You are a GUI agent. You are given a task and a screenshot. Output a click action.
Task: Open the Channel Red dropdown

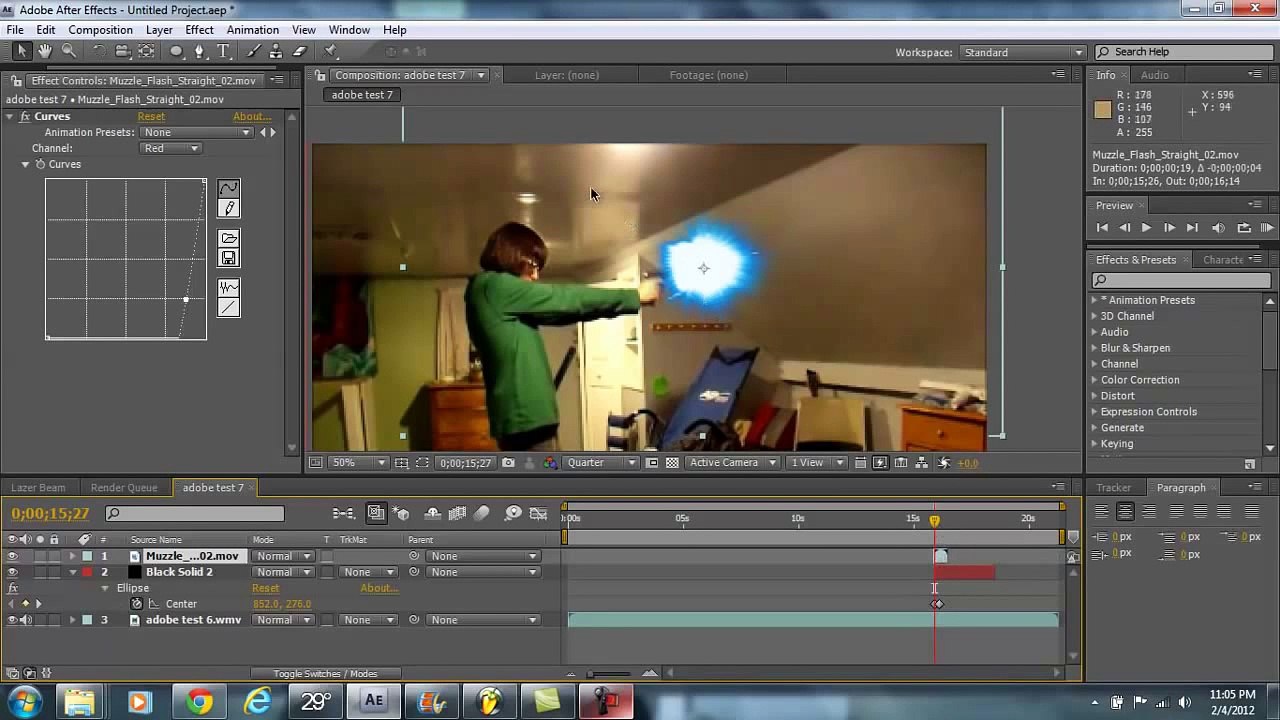[x=171, y=148]
